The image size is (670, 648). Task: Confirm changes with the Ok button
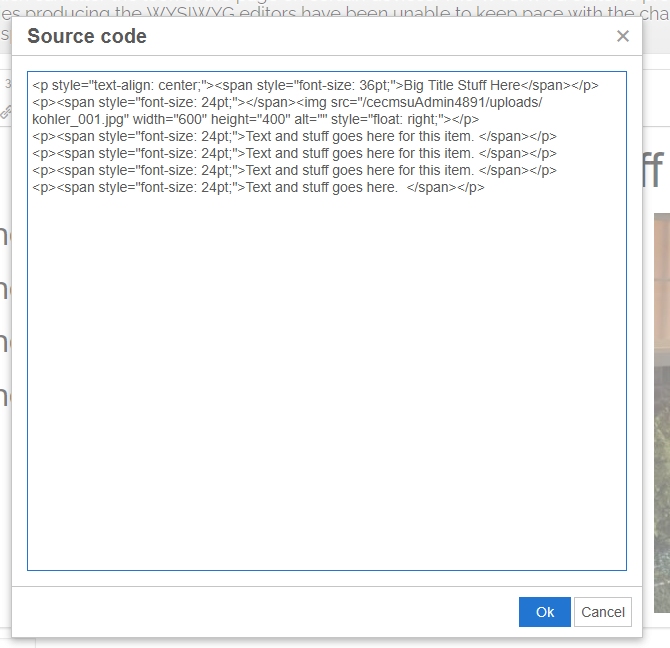(x=544, y=612)
